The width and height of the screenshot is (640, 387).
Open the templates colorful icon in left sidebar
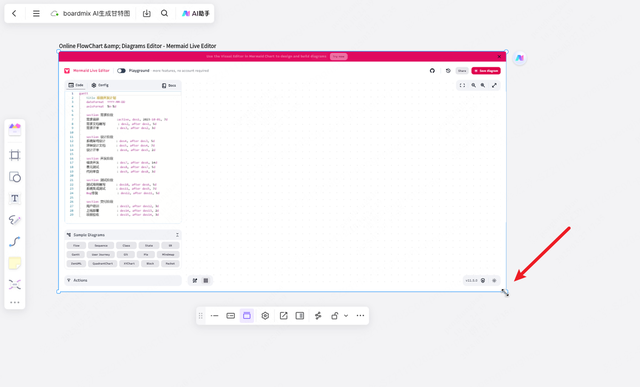[x=15, y=129]
